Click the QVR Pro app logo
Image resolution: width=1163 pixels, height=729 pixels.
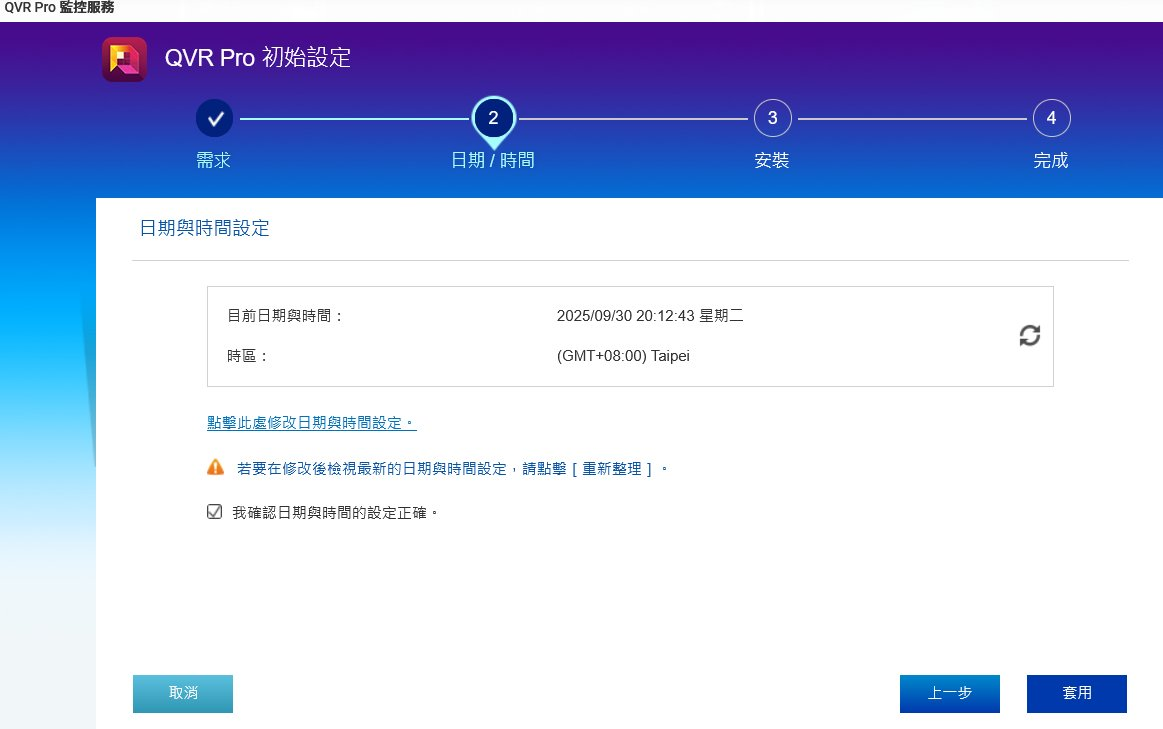[x=124, y=59]
